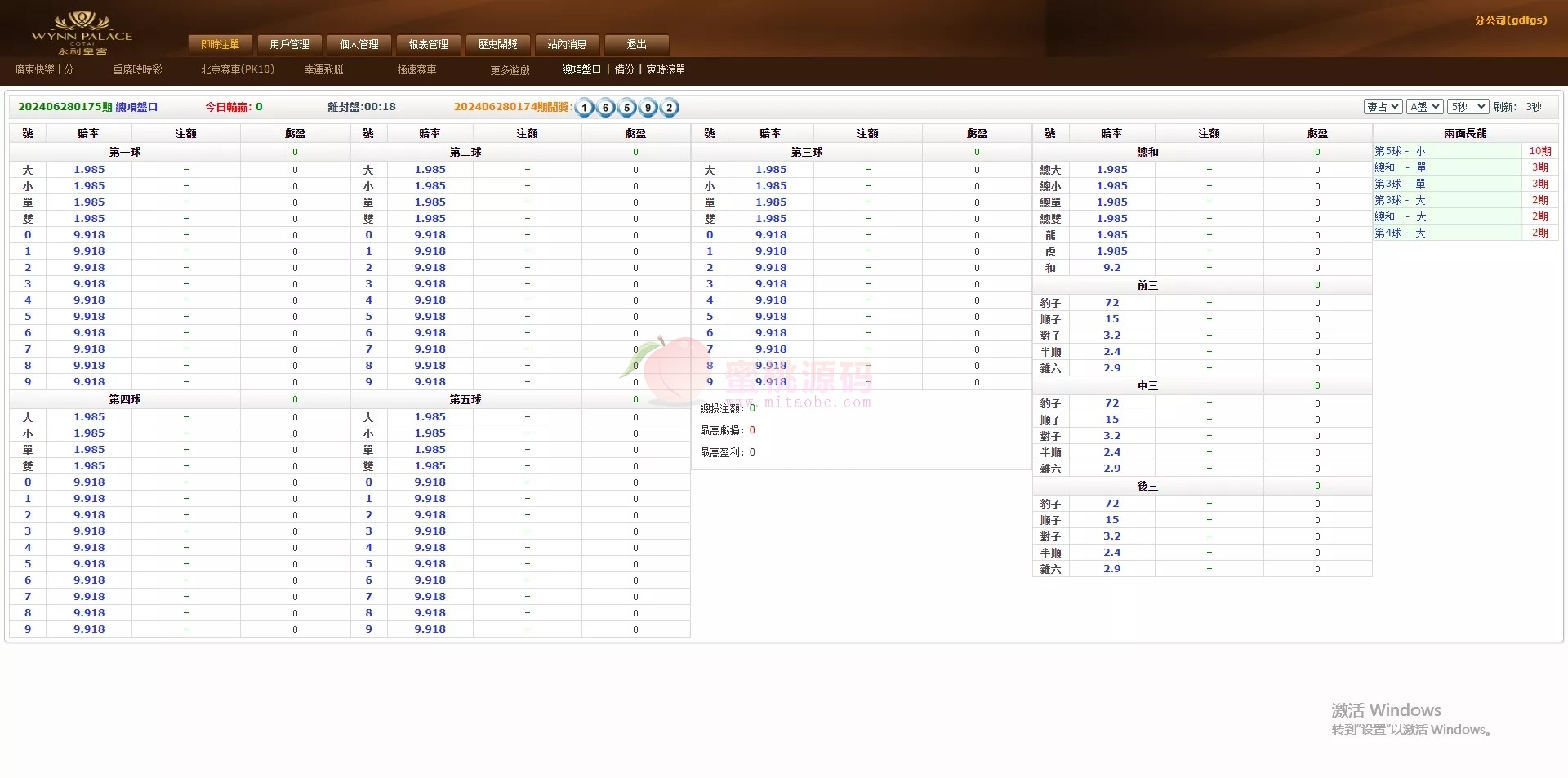This screenshot has height=778, width=1568.
Task: Open the 重慶時時彩 game link
Action: pyautogui.click(x=137, y=70)
